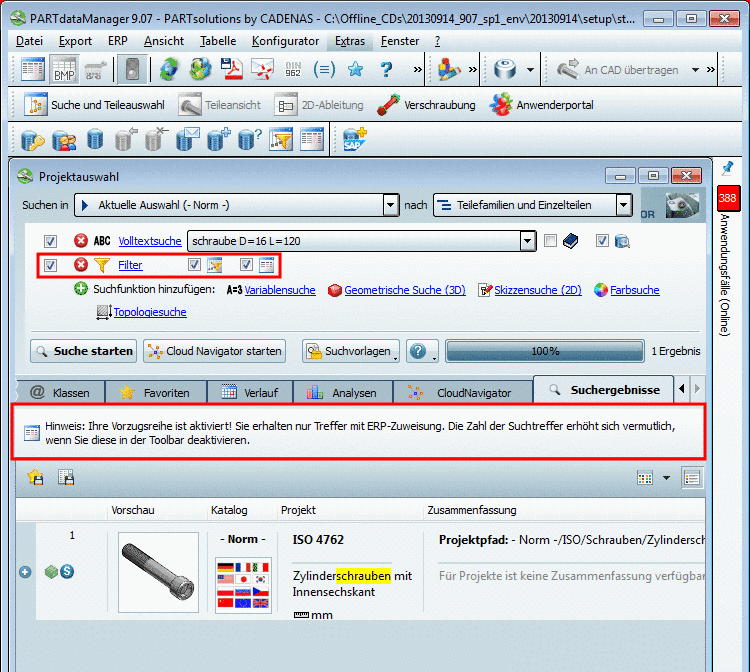Click the (=) variables toolbar icon
750x672 pixels.
click(324, 69)
